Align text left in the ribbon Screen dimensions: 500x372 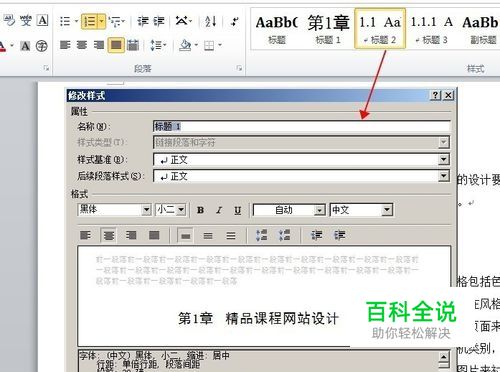pyautogui.click(x=65, y=45)
